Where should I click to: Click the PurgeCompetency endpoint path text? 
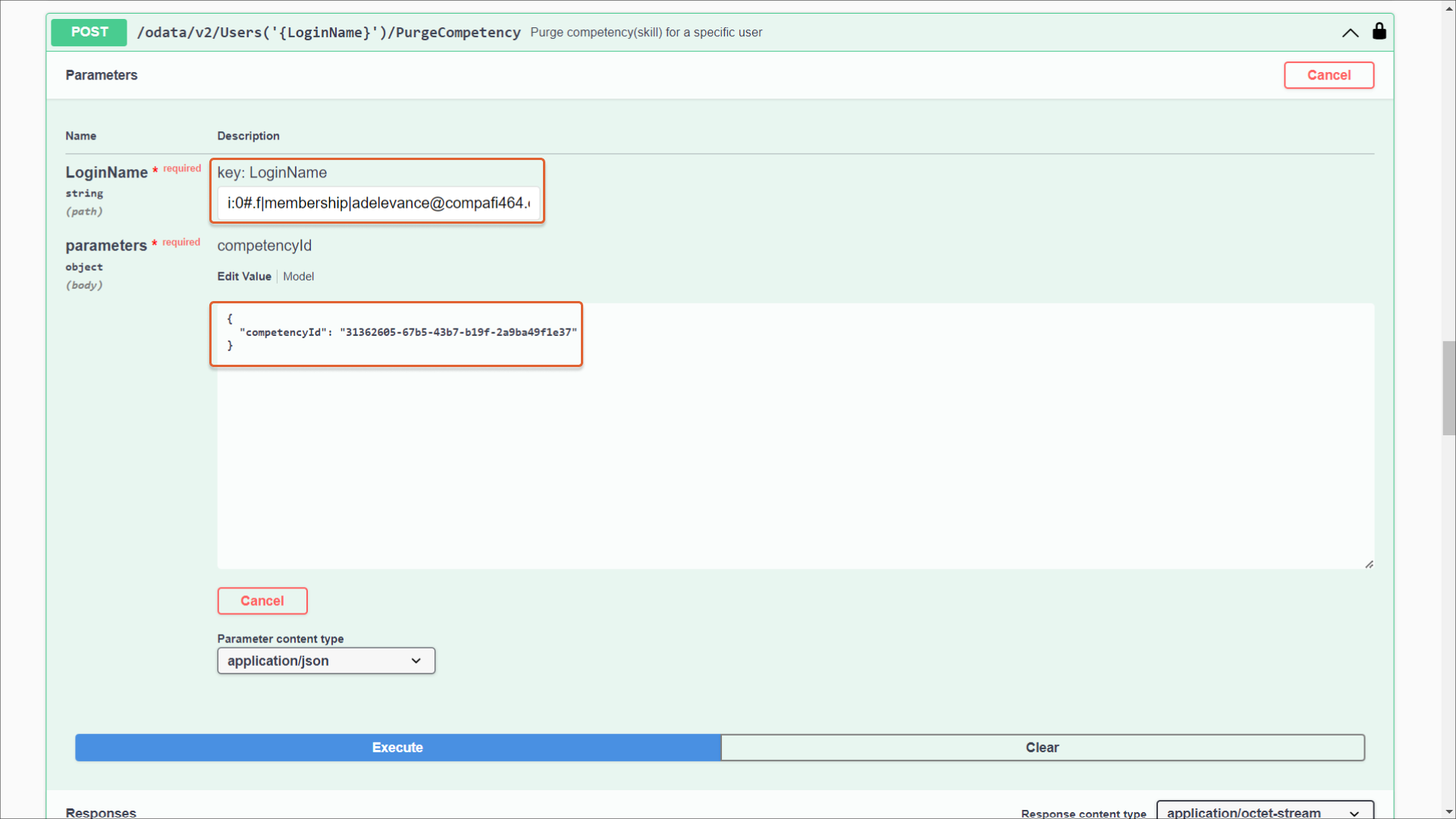coord(328,33)
